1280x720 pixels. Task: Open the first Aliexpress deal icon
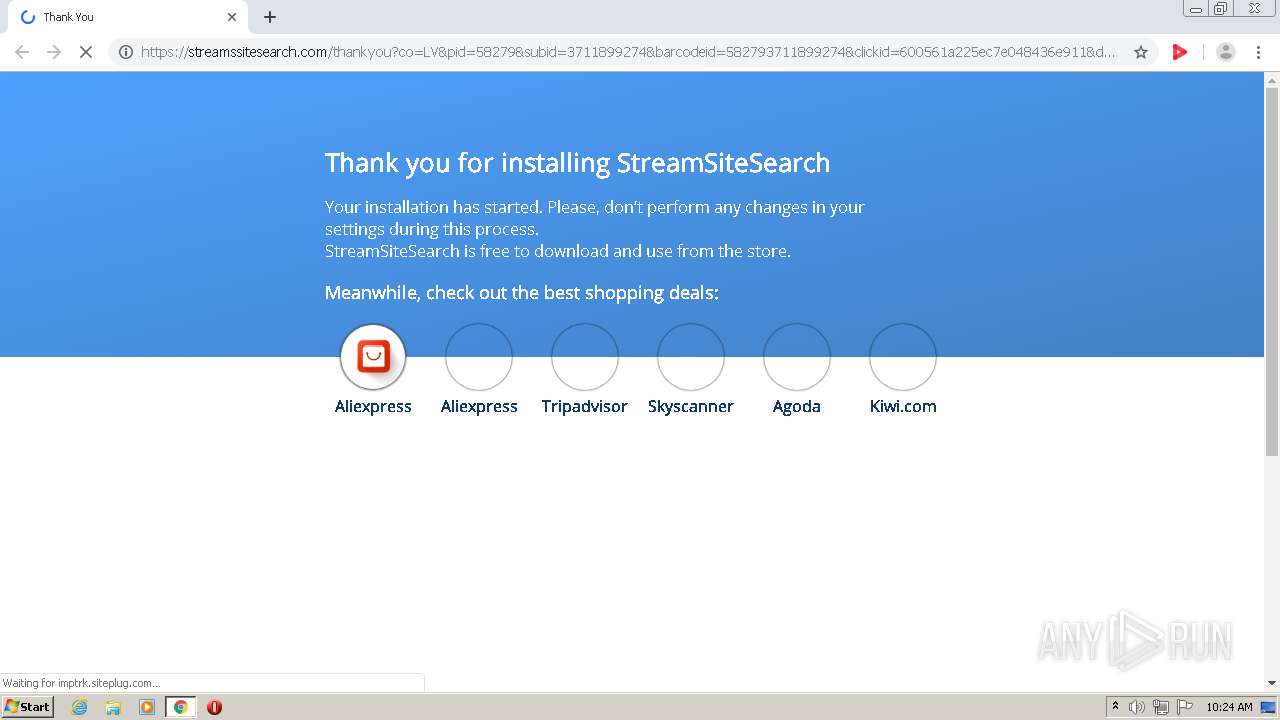coord(373,356)
